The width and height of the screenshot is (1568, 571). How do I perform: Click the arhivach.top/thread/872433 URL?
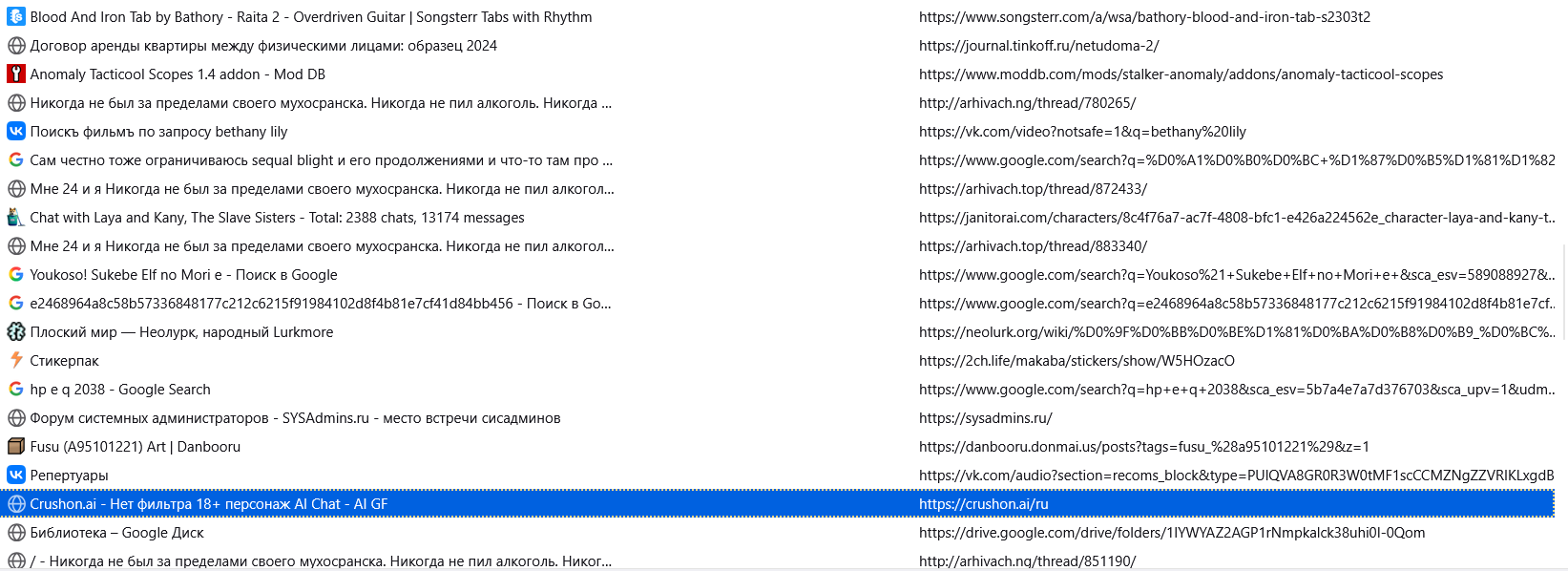1033,189
